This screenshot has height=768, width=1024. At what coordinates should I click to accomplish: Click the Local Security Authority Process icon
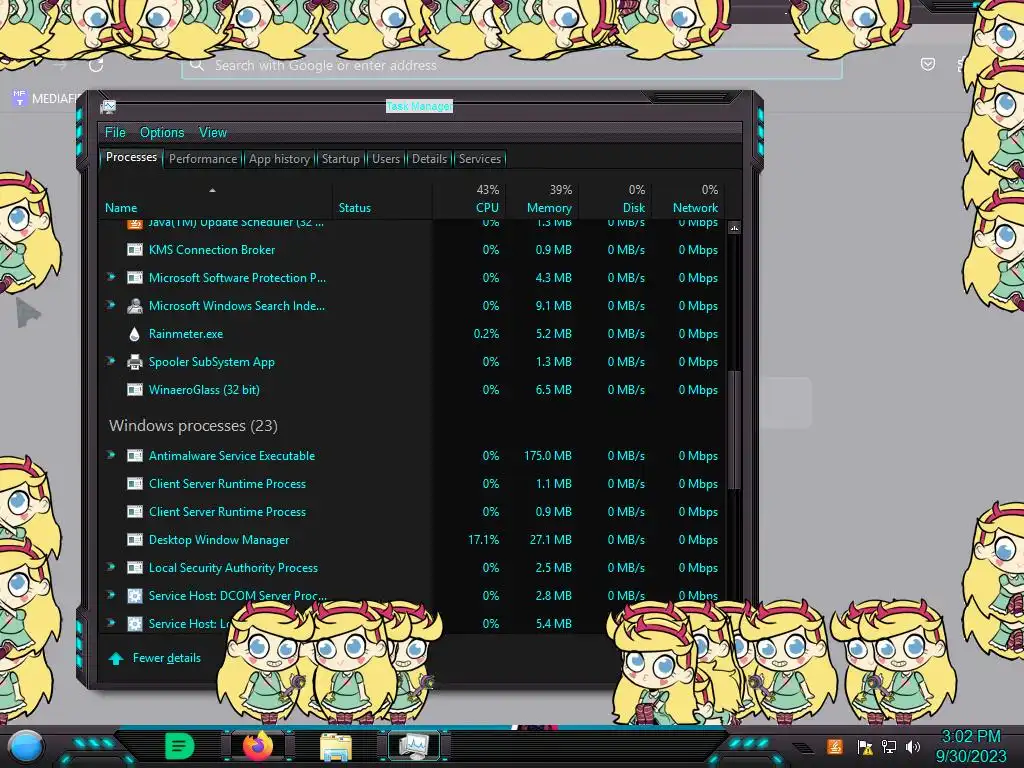135,568
